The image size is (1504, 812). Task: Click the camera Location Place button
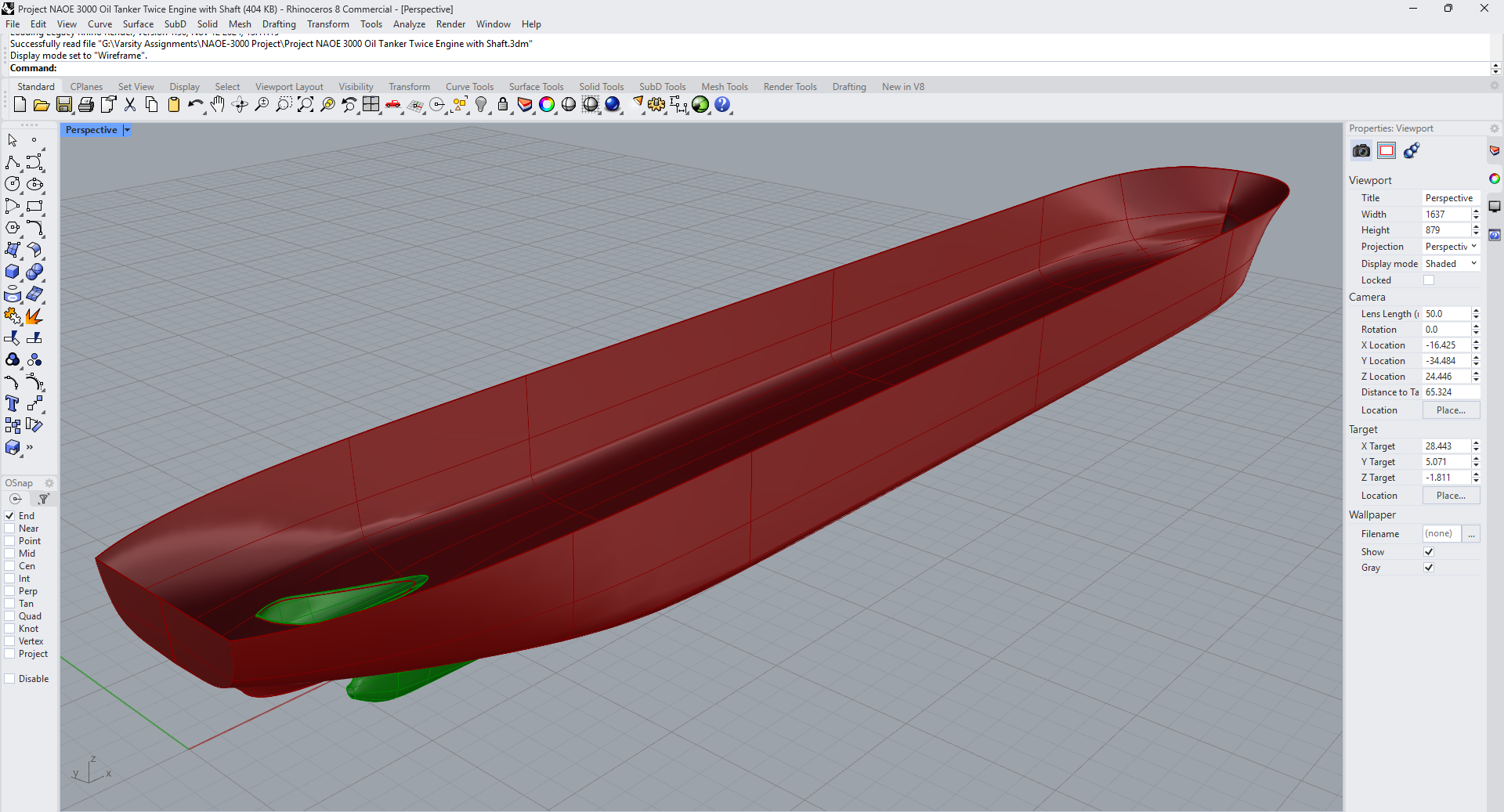coord(1451,410)
